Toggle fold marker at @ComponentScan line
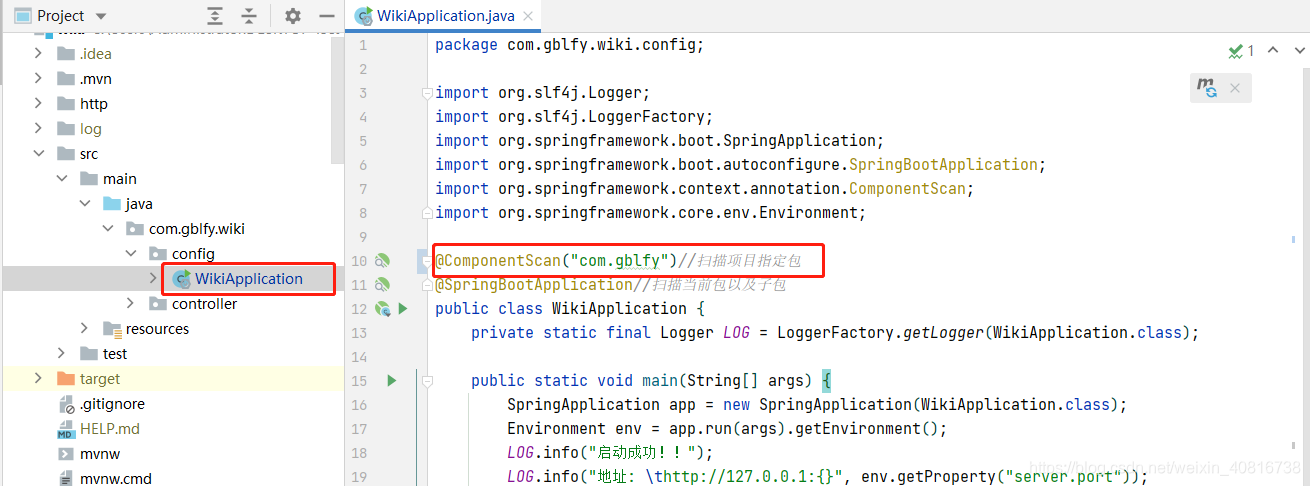 (x=427, y=261)
